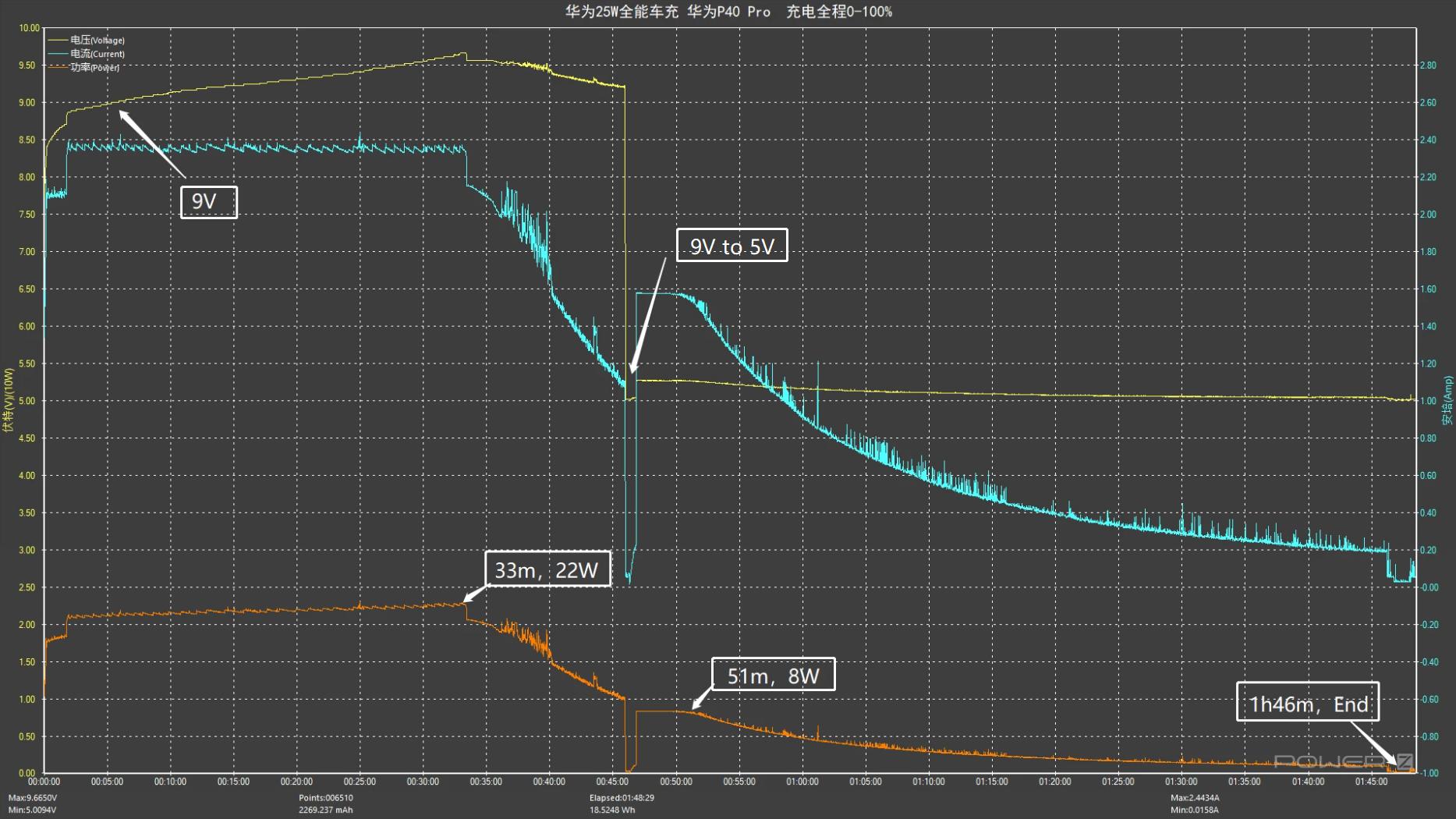1456x819 pixels.
Task: Click the -0.60 amp axis tick
Action: [x=1429, y=699]
